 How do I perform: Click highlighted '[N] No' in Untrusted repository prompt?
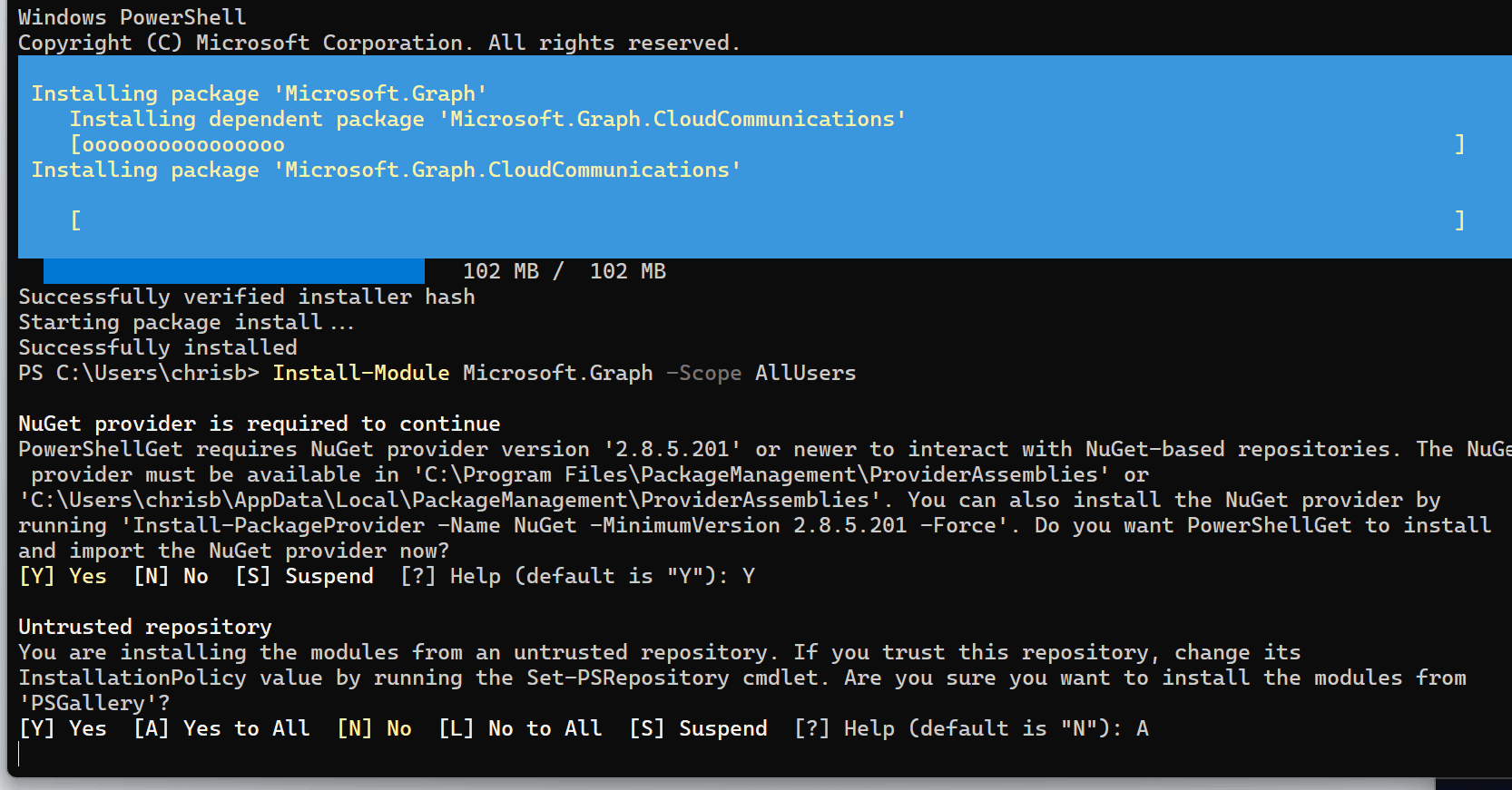374,728
